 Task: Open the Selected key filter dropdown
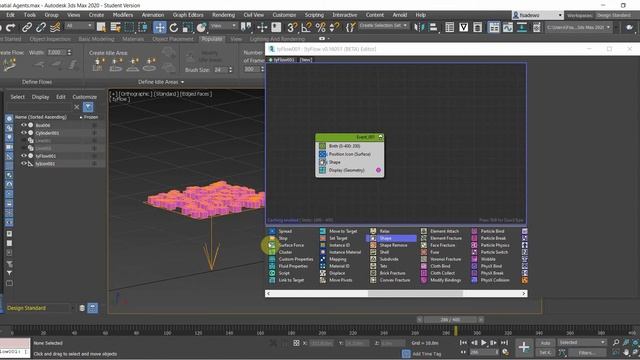(x=581, y=342)
